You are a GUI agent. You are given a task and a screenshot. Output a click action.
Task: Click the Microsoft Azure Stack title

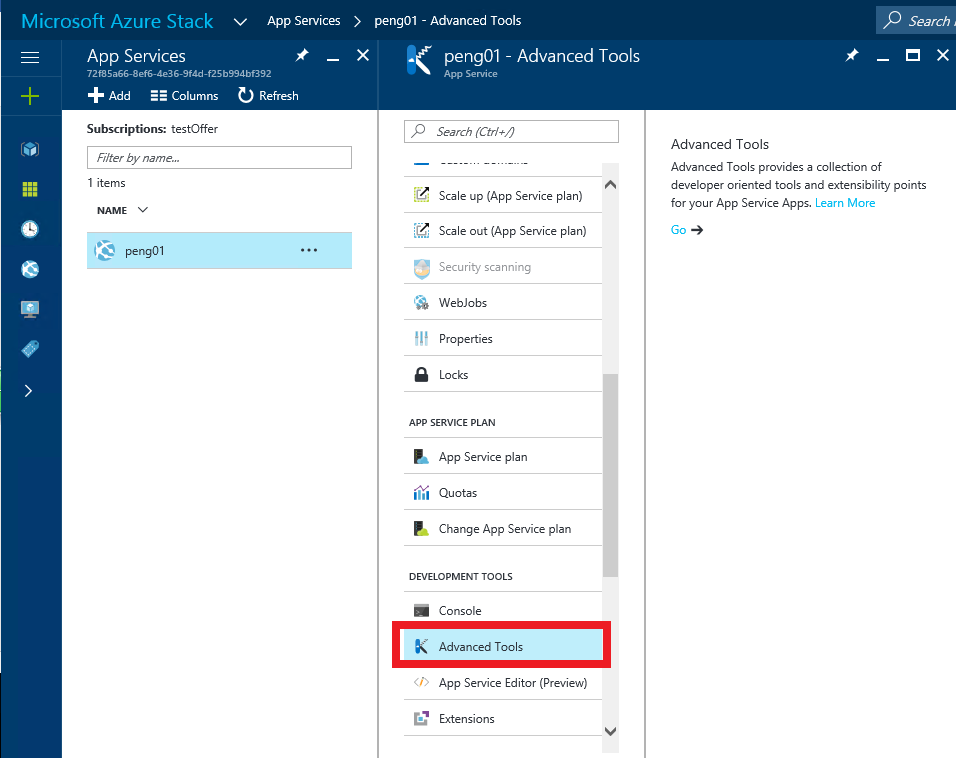(x=117, y=21)
